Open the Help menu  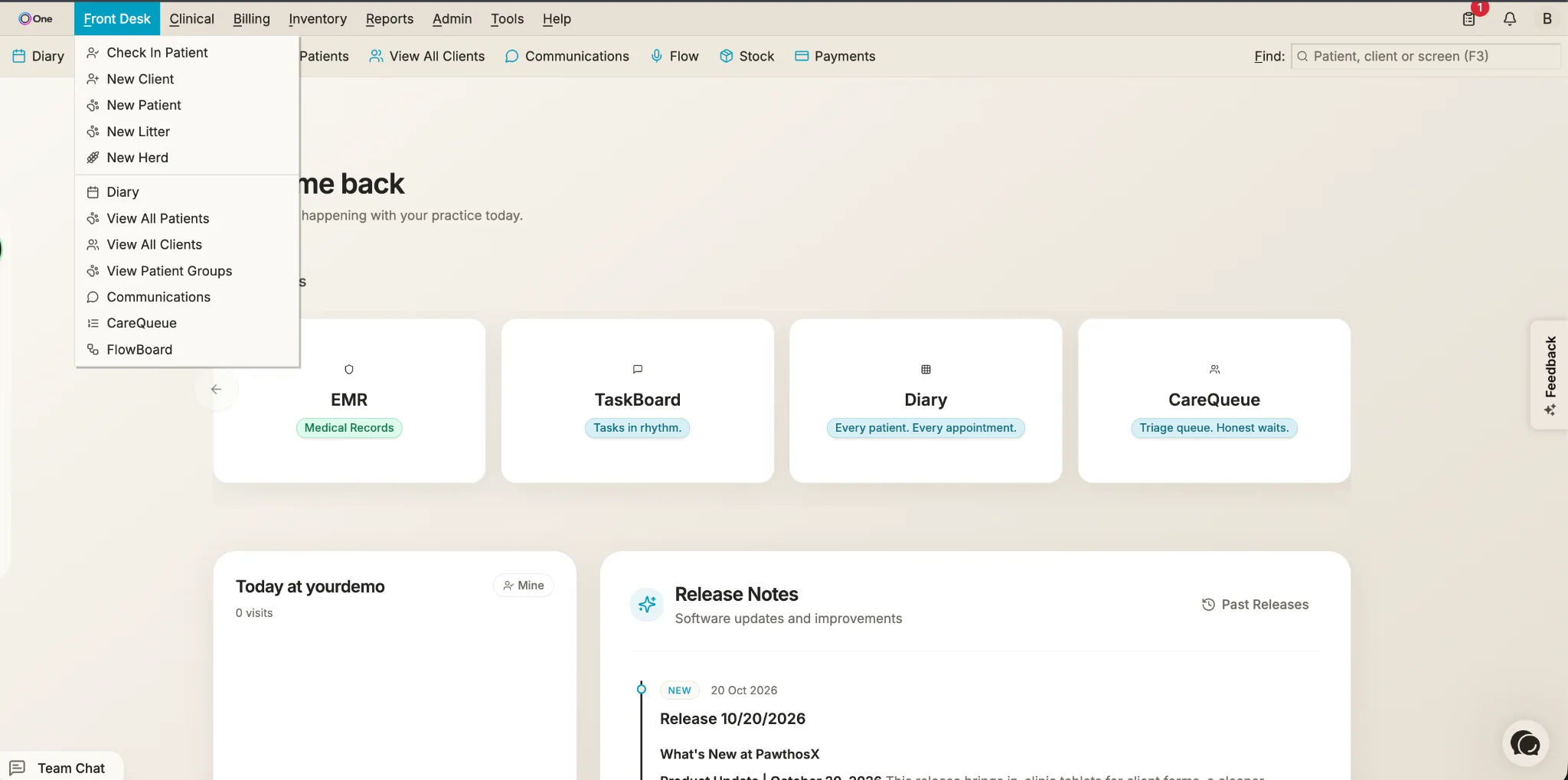[557, 18]
